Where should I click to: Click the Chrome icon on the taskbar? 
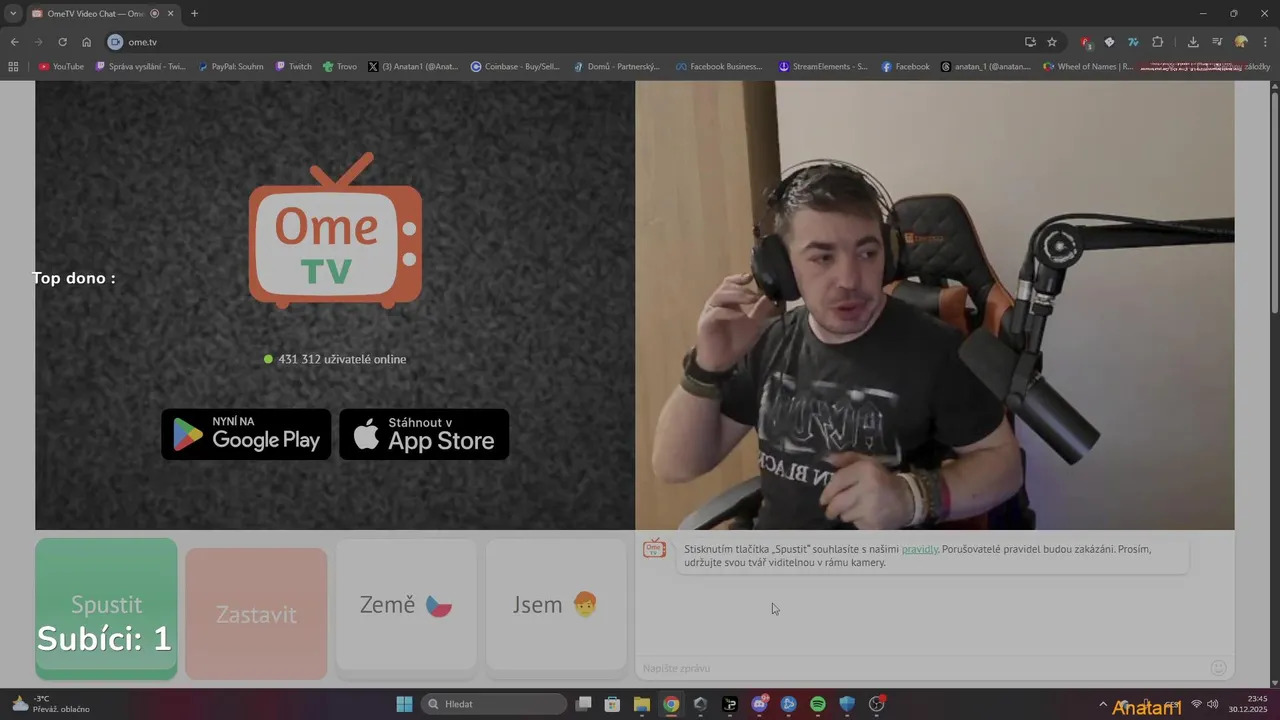(671, 704)
